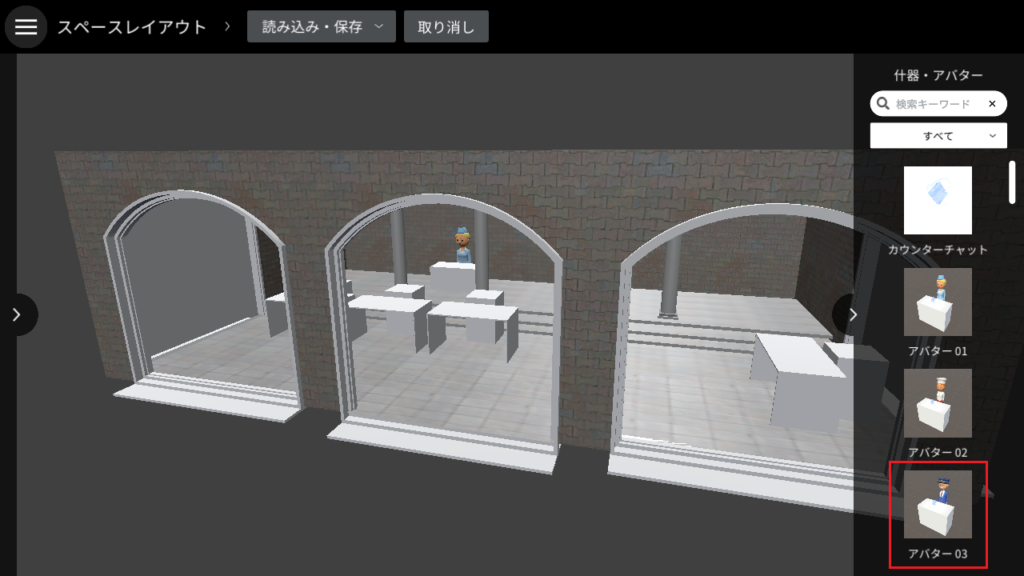
Task: Collapse the right furniture panel arrow
Action: tap(852, 315)
